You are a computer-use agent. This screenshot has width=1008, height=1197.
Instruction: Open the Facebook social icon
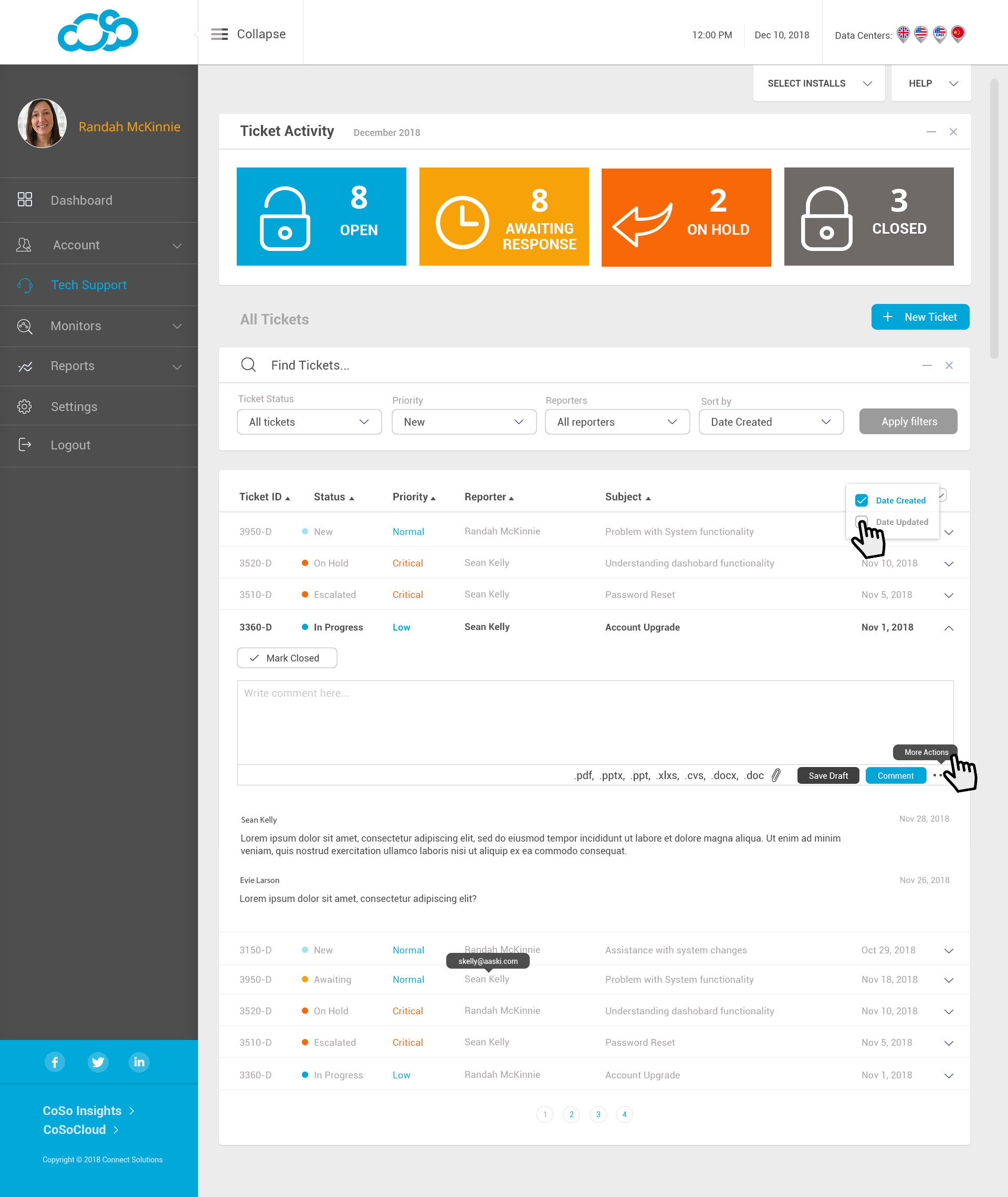[55, 1062]
